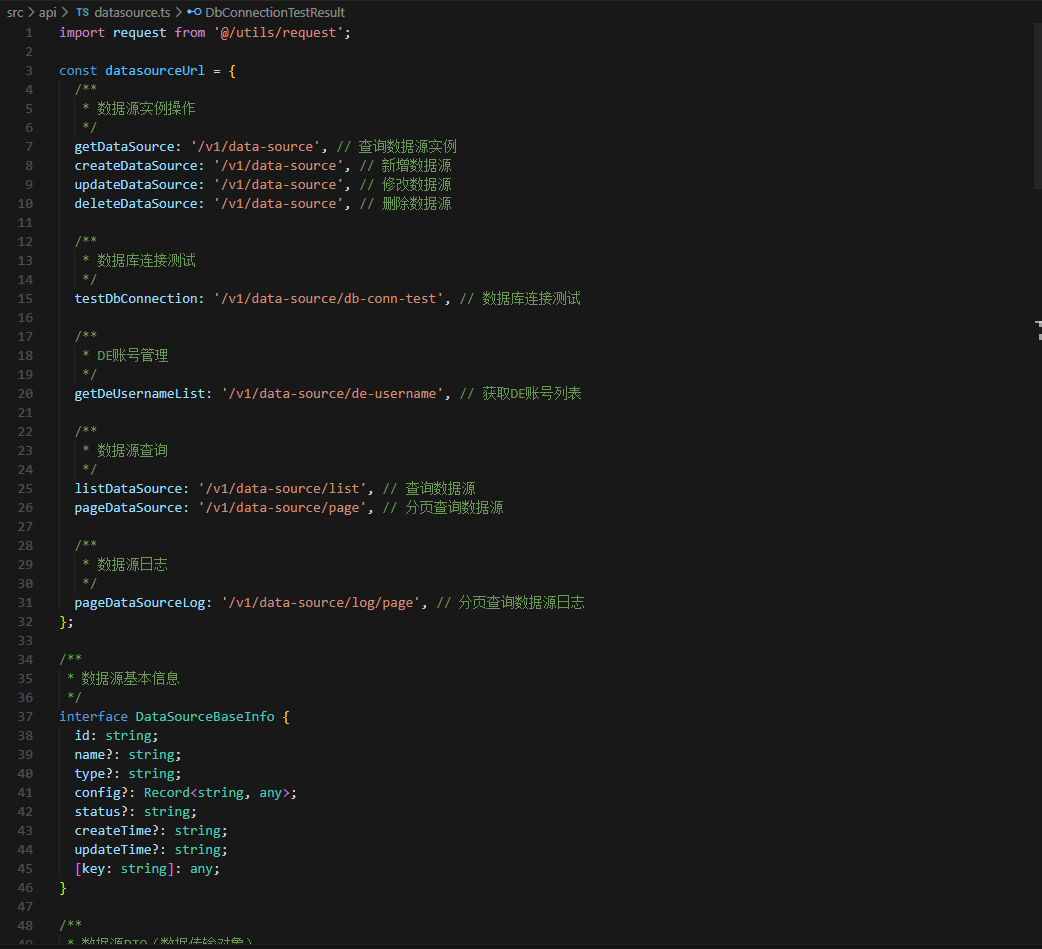The width and height of the screenshot is (1042, 949).
Task: Click the symbol icon before DbConnectionTestResult
Action: click(x=195, y=13)
